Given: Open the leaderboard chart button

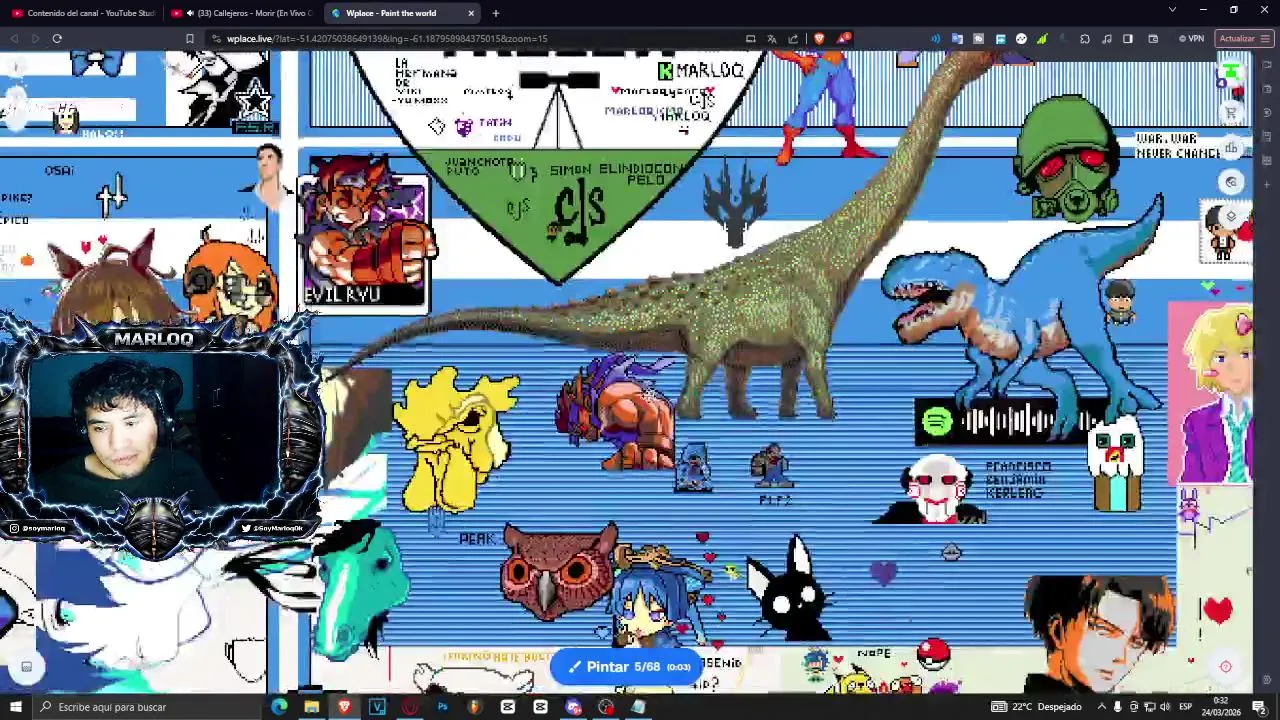Looking at the screenshot, I should click(x=1232, y=148).
